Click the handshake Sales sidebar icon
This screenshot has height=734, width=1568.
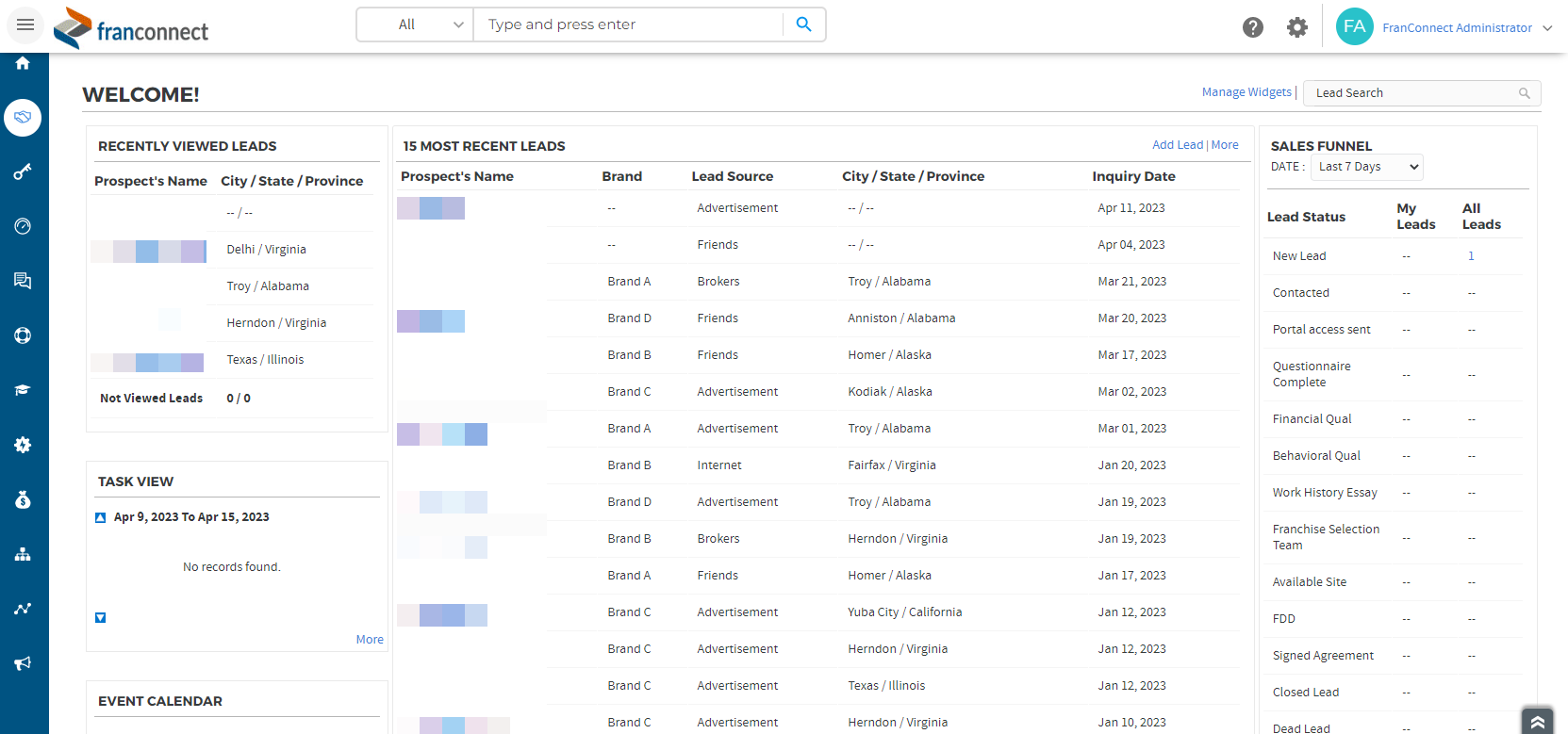[x=23, y=118]
